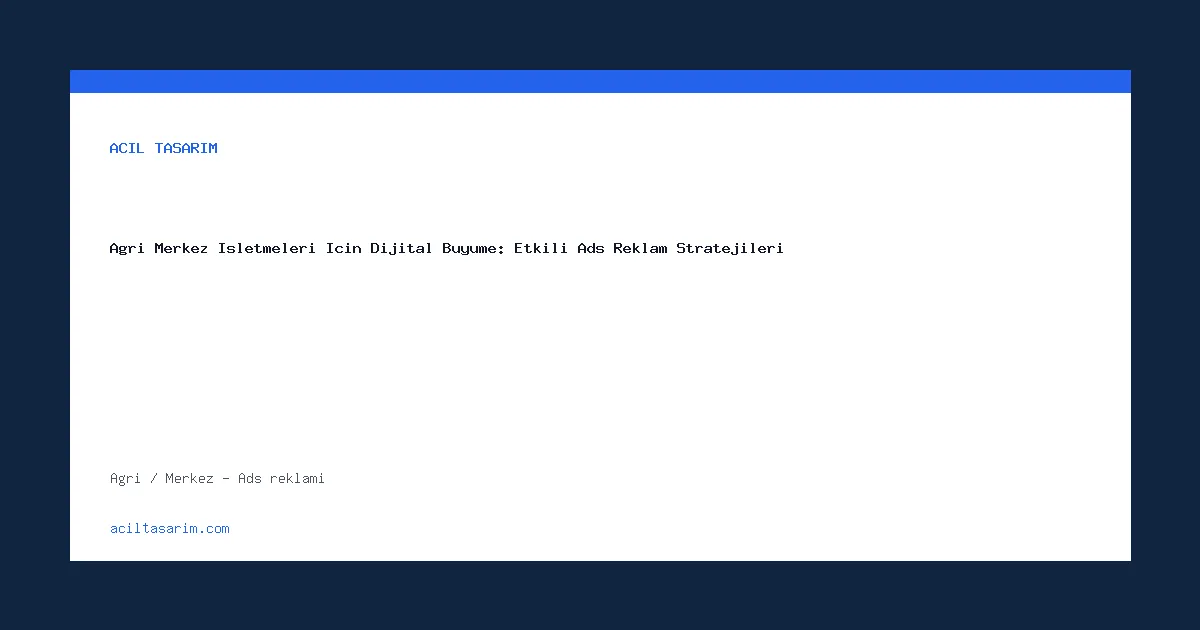Click the words Ads reklami in the caption
This screenshot has height=630, width=1200.
click(x=281, y=478)
